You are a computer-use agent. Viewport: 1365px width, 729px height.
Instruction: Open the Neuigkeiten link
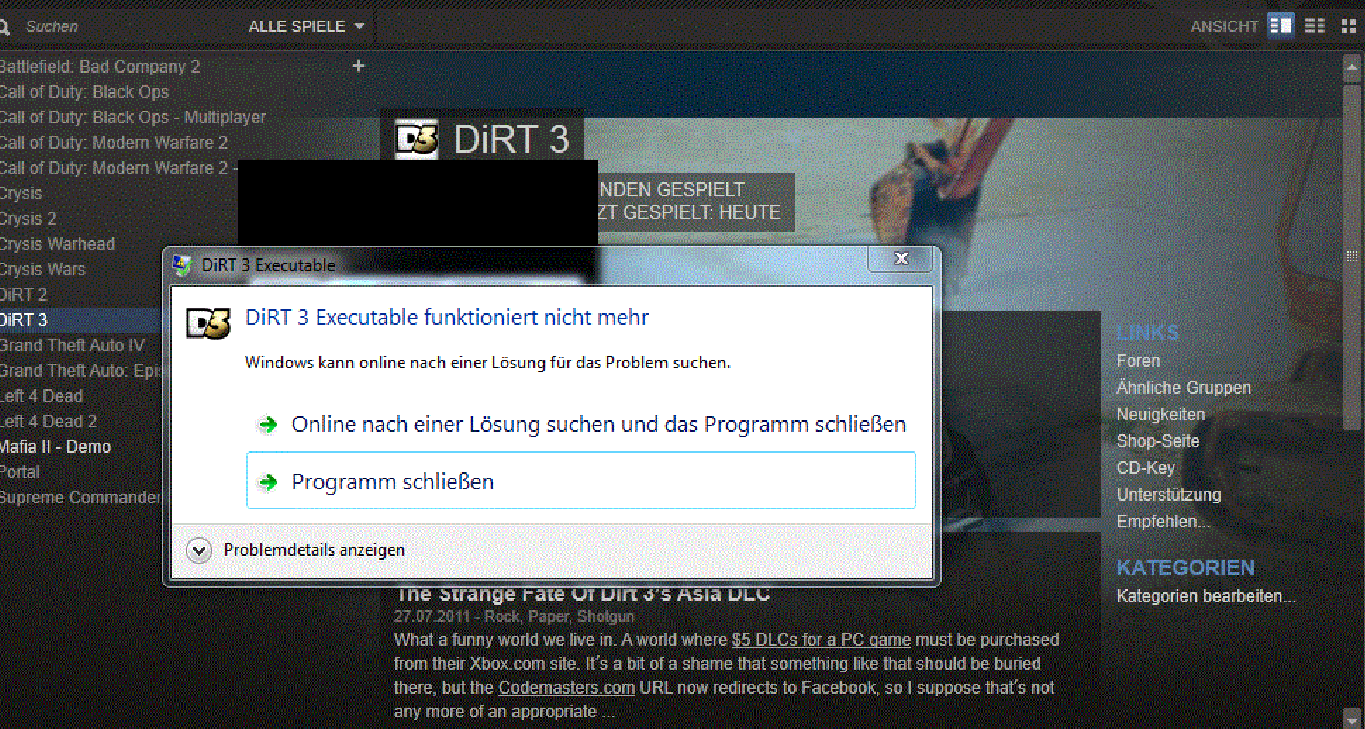coord(1160,414)
